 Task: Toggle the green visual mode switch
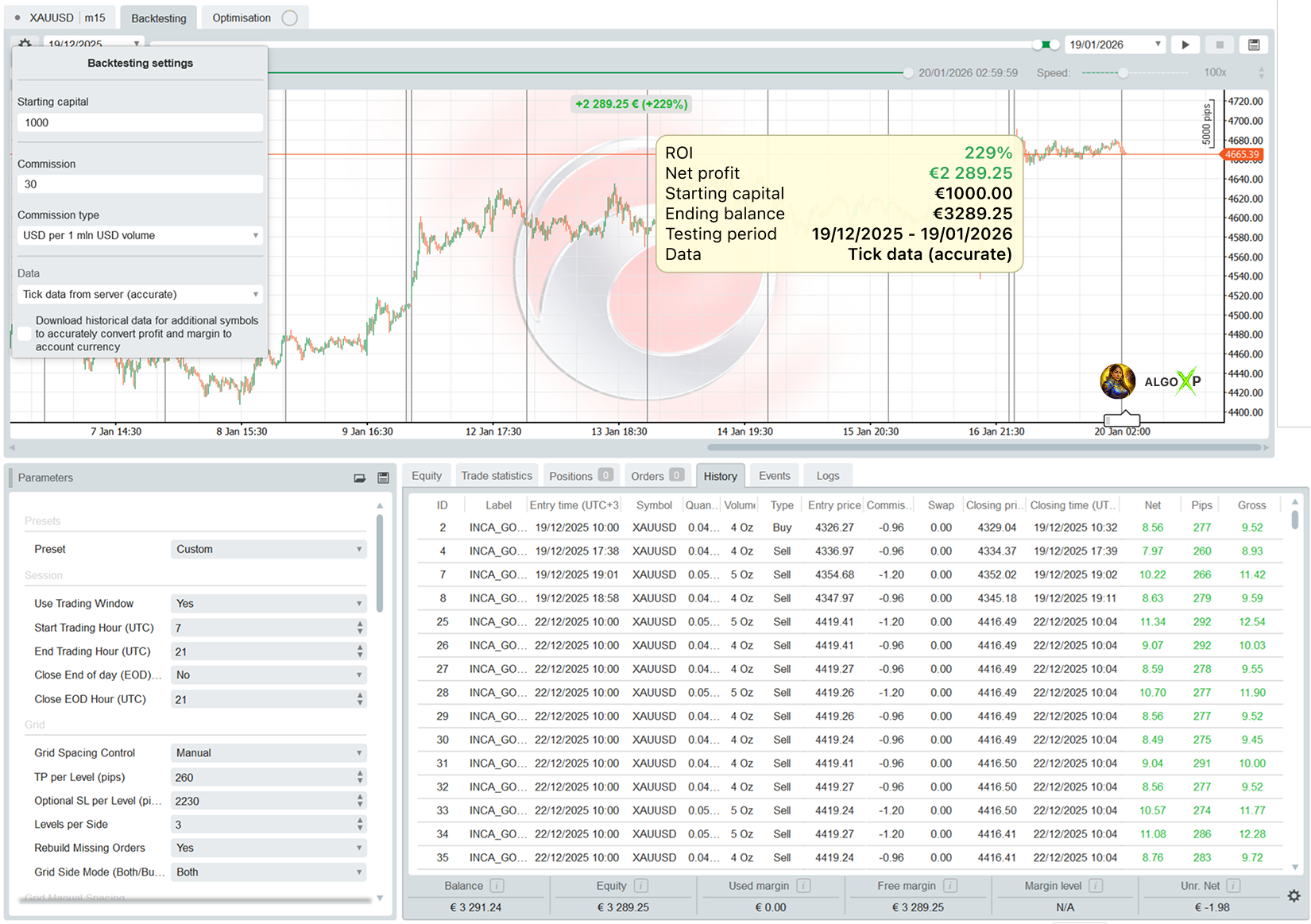pyautogui.click(x=1046, y=44)
